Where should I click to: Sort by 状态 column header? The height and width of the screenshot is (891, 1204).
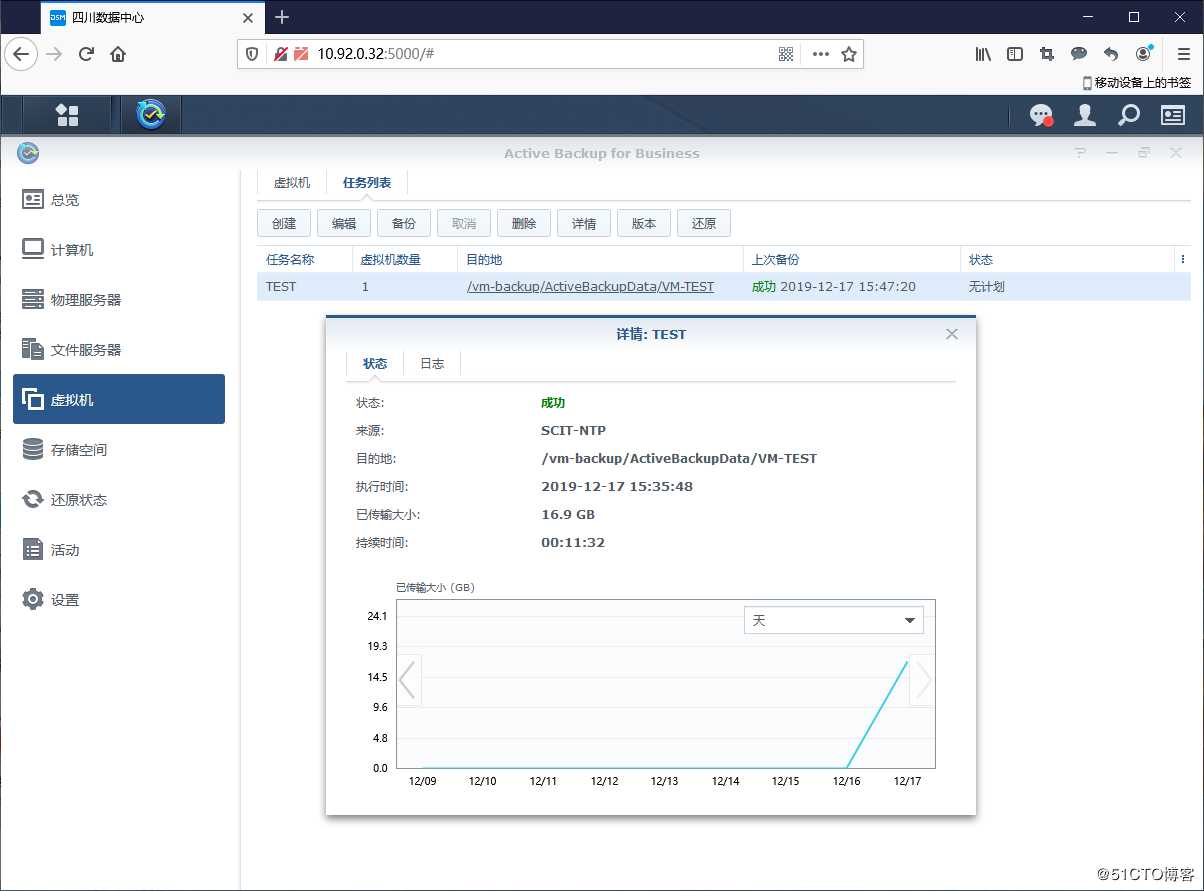pos(1067,259)
